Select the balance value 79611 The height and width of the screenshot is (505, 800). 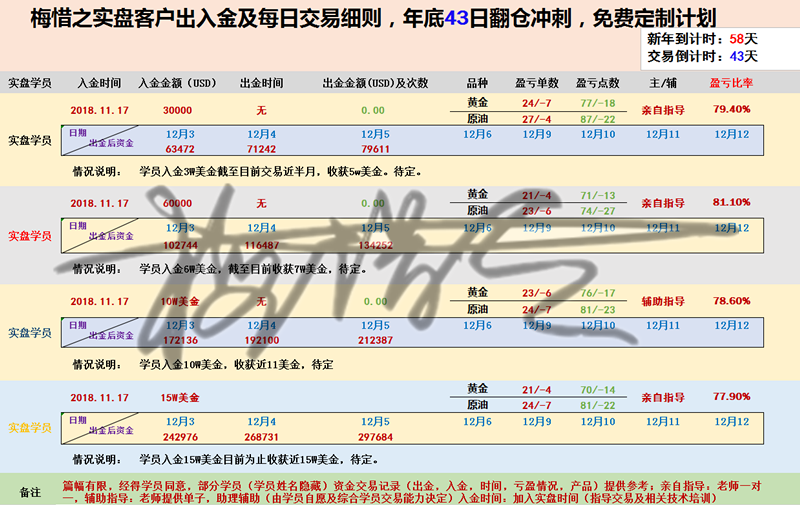click(x=376, y=149)
